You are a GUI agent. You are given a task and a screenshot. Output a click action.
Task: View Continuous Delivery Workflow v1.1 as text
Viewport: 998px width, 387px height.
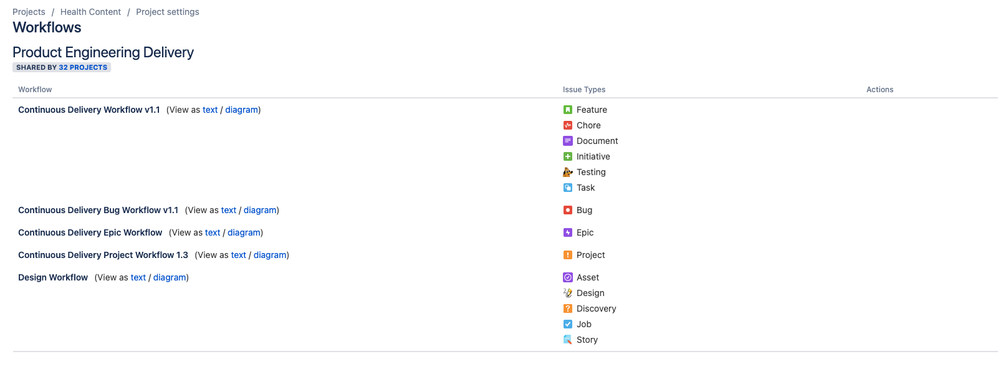pos(210,109)
